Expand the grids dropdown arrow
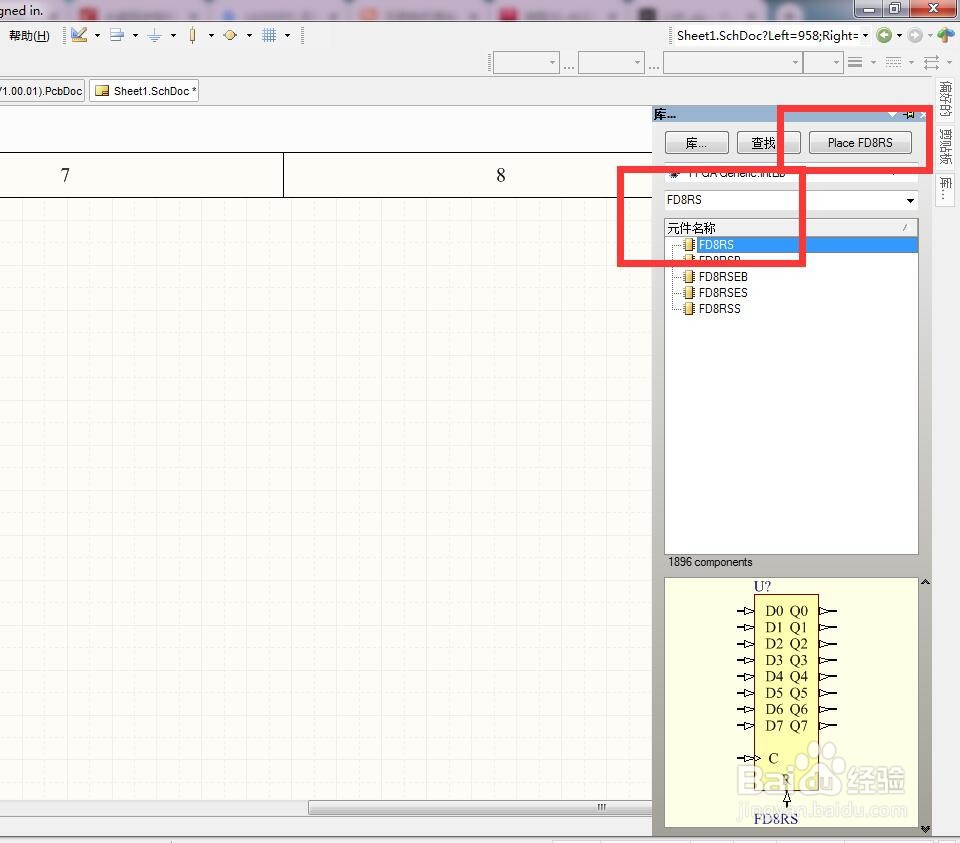This screenshot has width=960, height=843. 287,36
